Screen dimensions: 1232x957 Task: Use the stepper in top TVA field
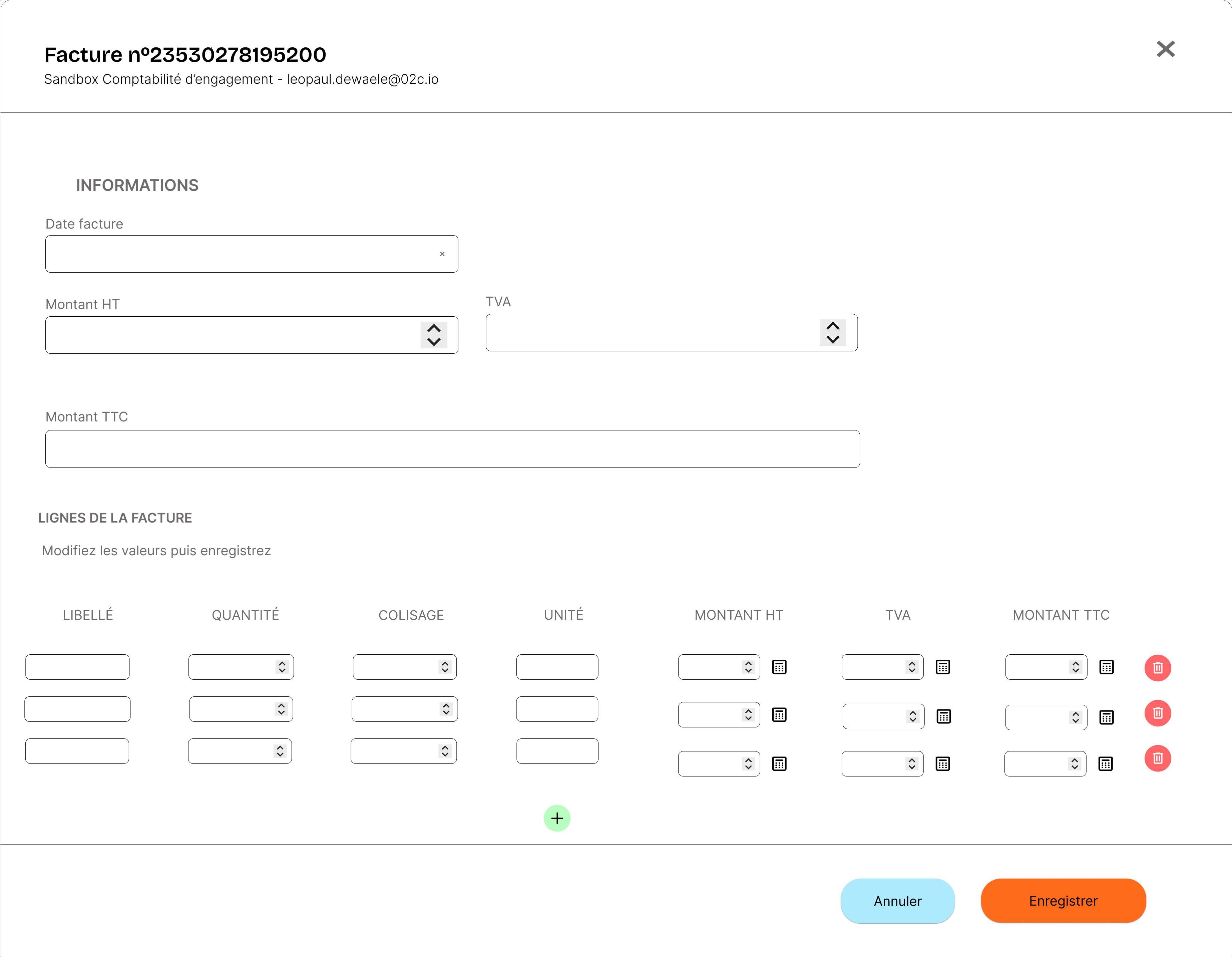(833, 333)
